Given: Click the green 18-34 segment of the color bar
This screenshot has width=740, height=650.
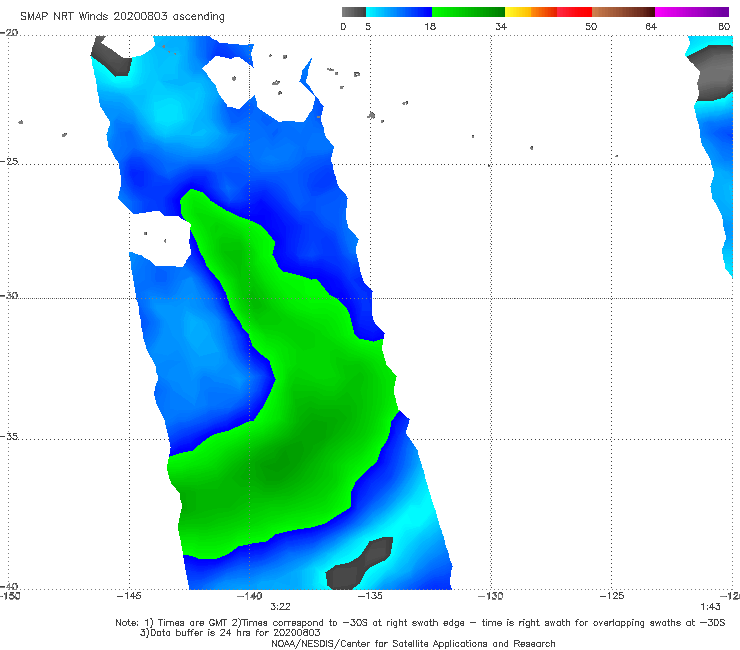Looking at the screenshot, I should tap(468, 12).
